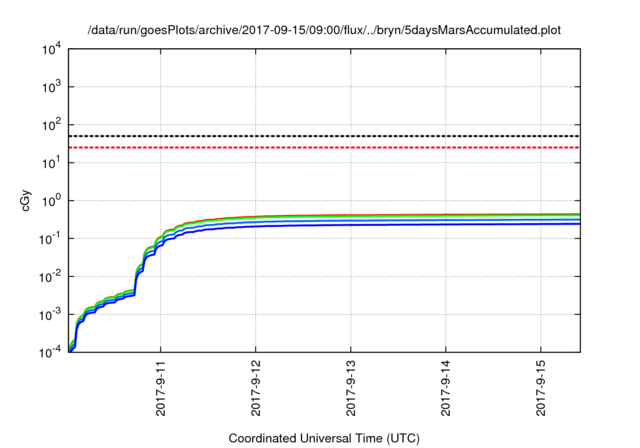This screenshot has height=448, width=640.
Task: Click the plot file path title
Action: pyautogui.click(x=324, y=30)
